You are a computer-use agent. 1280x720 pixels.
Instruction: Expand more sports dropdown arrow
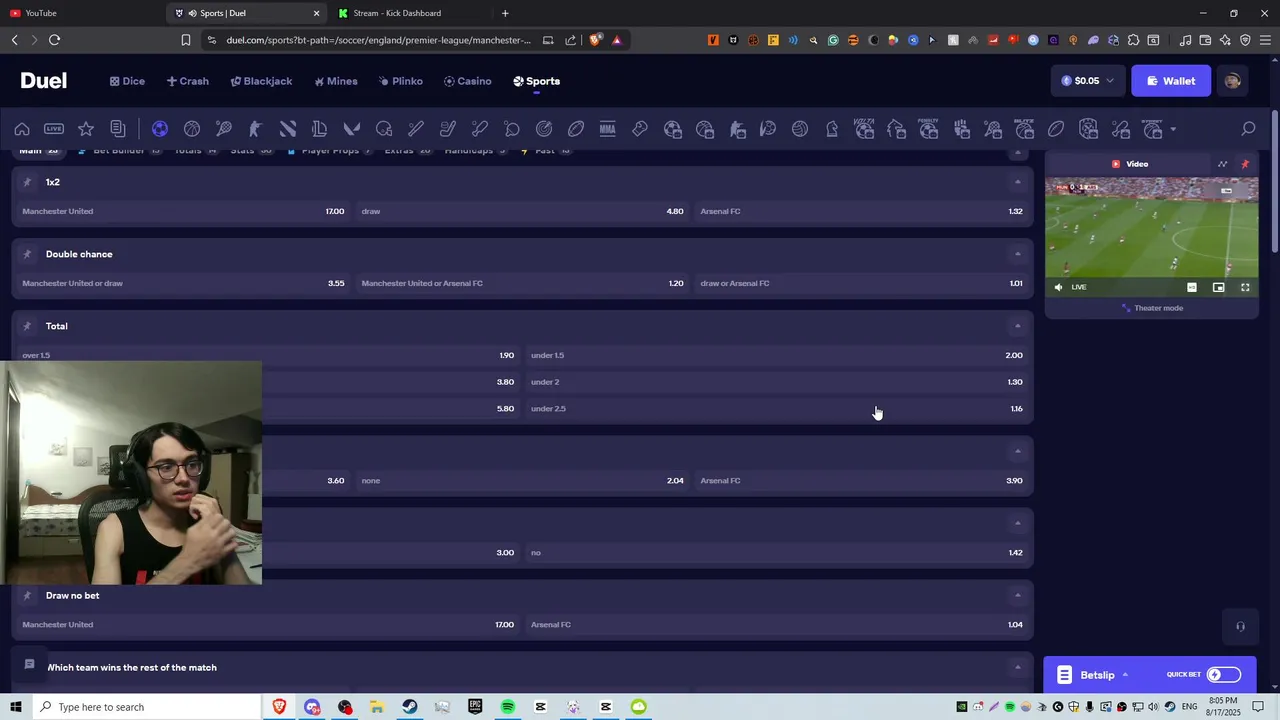(x=1173, y=129)
